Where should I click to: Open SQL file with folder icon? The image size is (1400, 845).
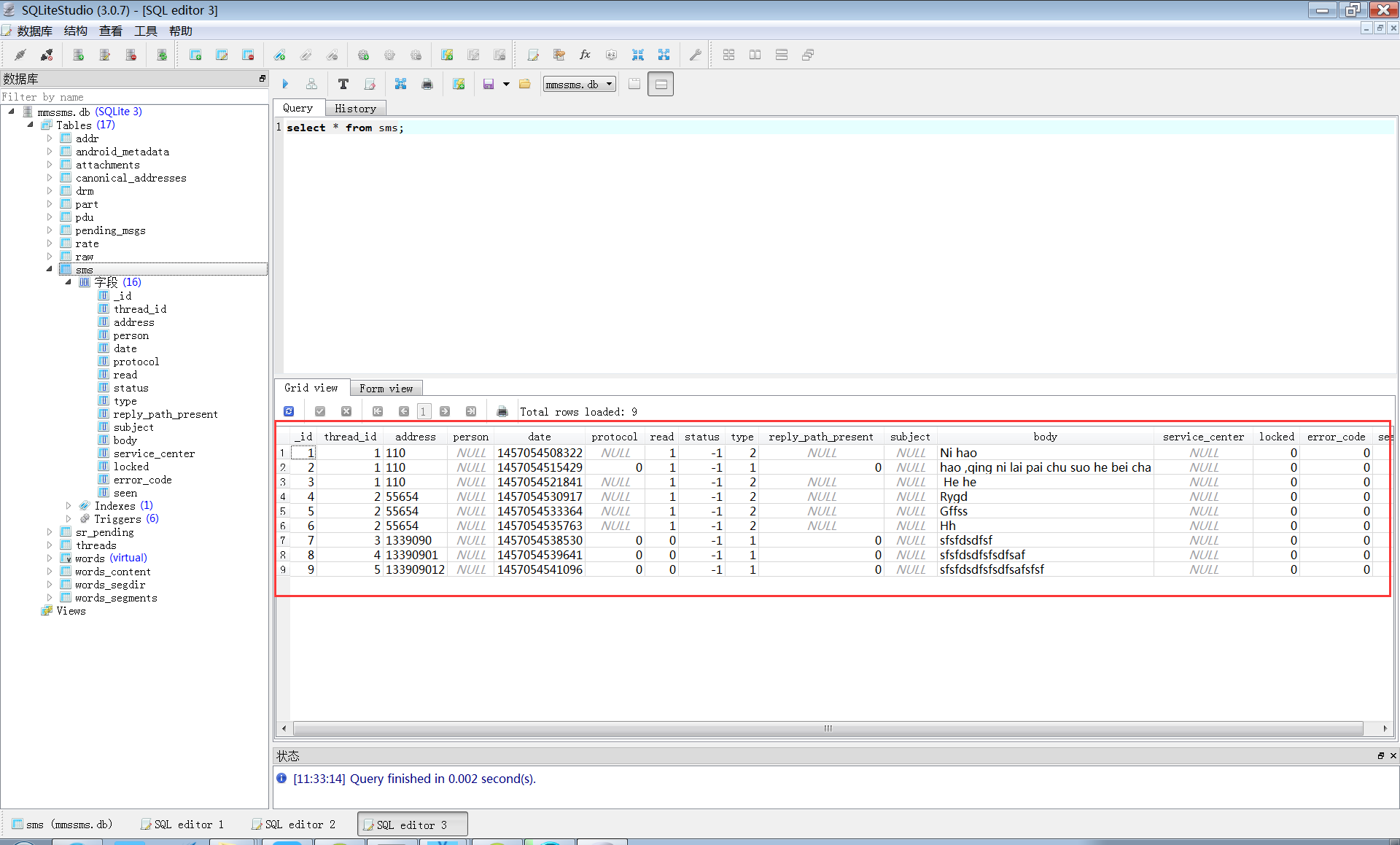point(524,85)
